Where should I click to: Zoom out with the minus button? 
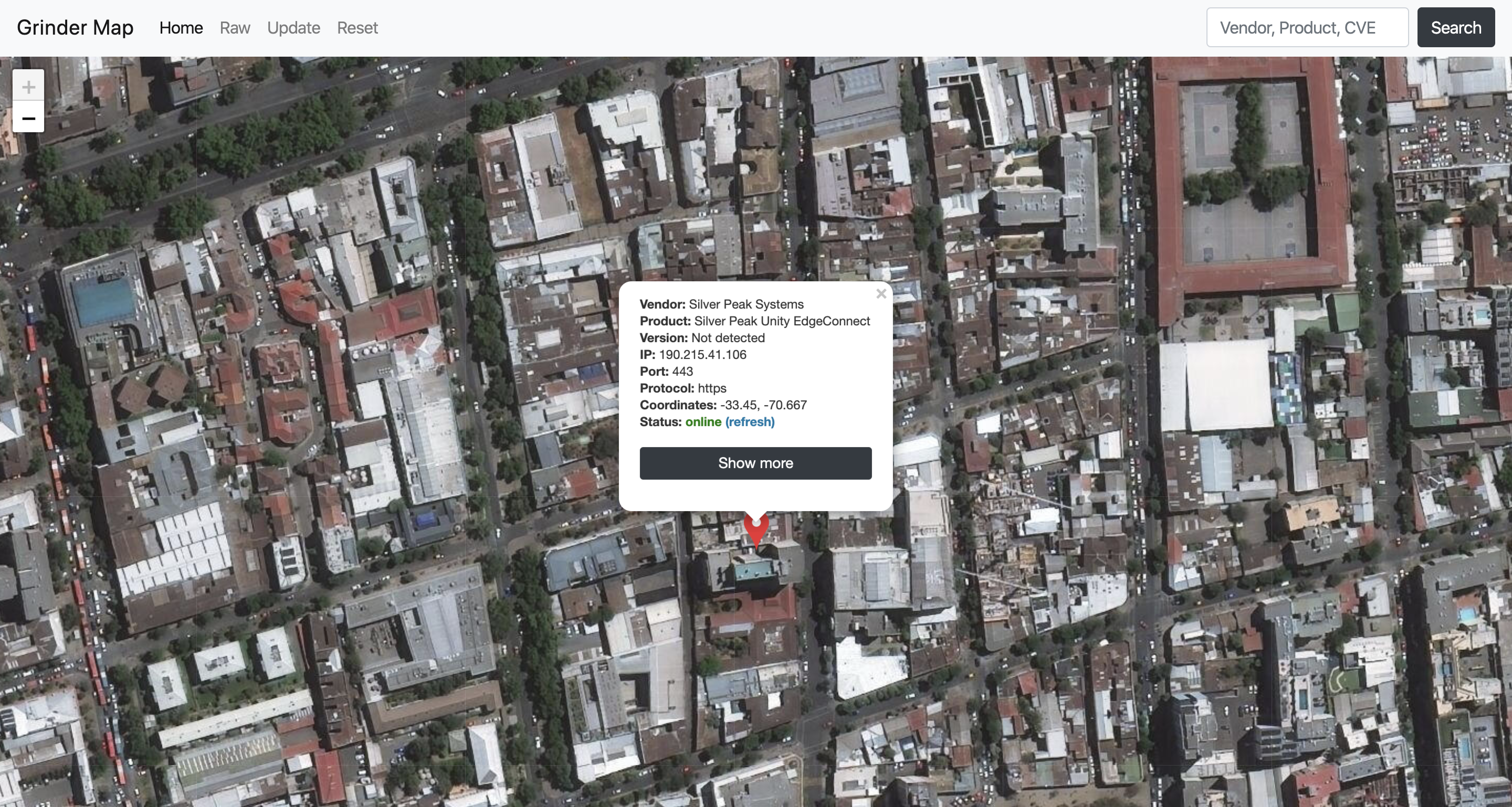point(28,118)
